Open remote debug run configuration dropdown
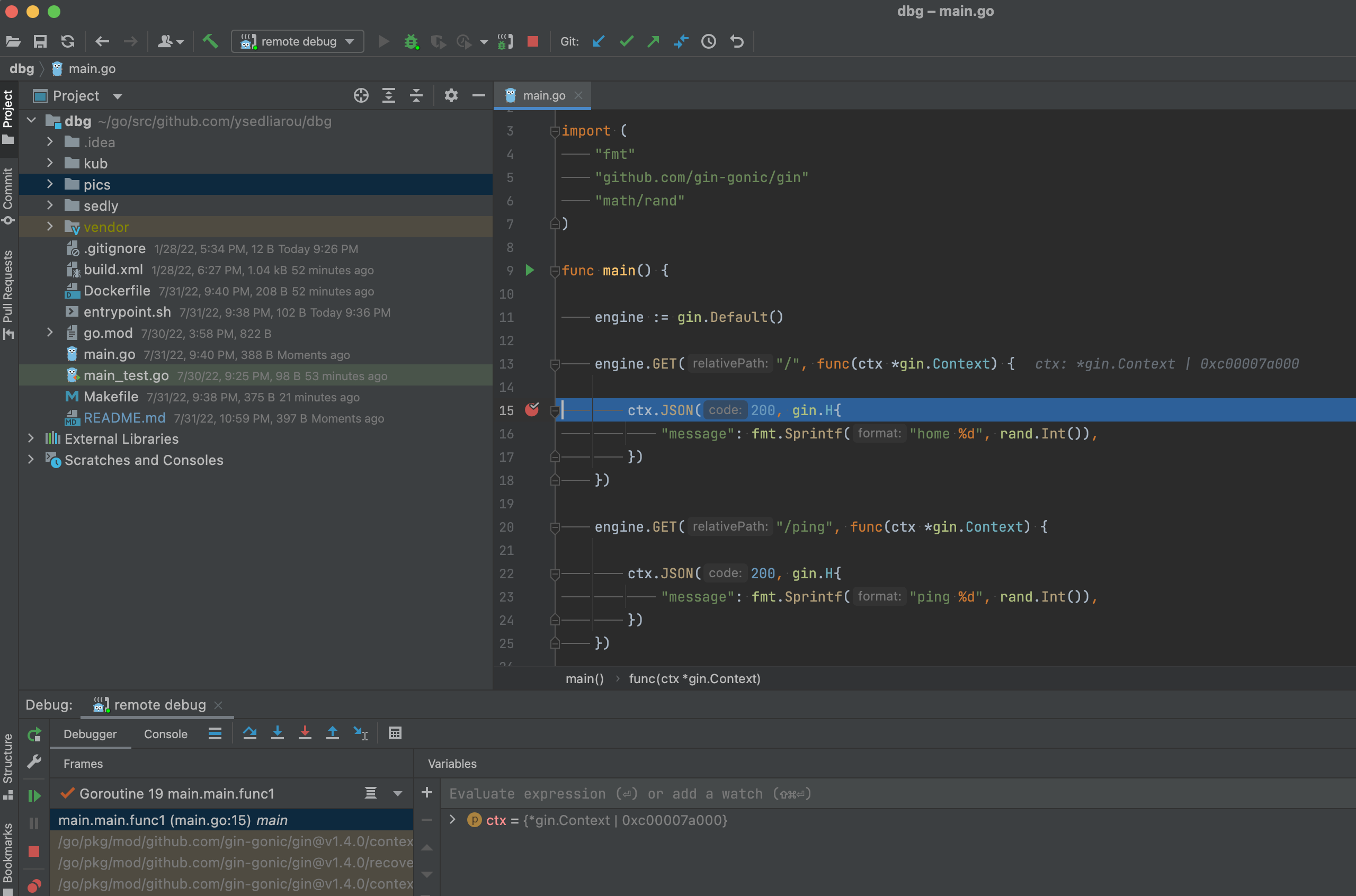The height and width of the screenshot is (896, 1356). coord(297,41)
